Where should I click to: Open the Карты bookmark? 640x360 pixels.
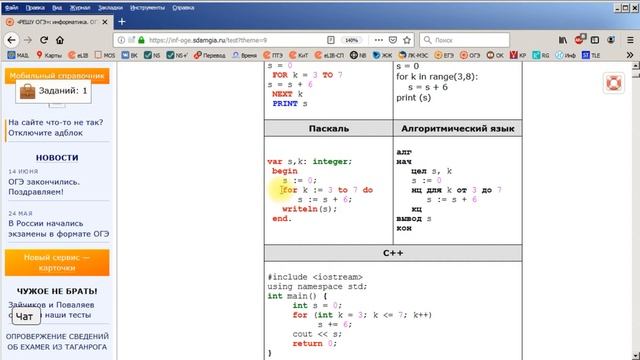click(49, 55)
